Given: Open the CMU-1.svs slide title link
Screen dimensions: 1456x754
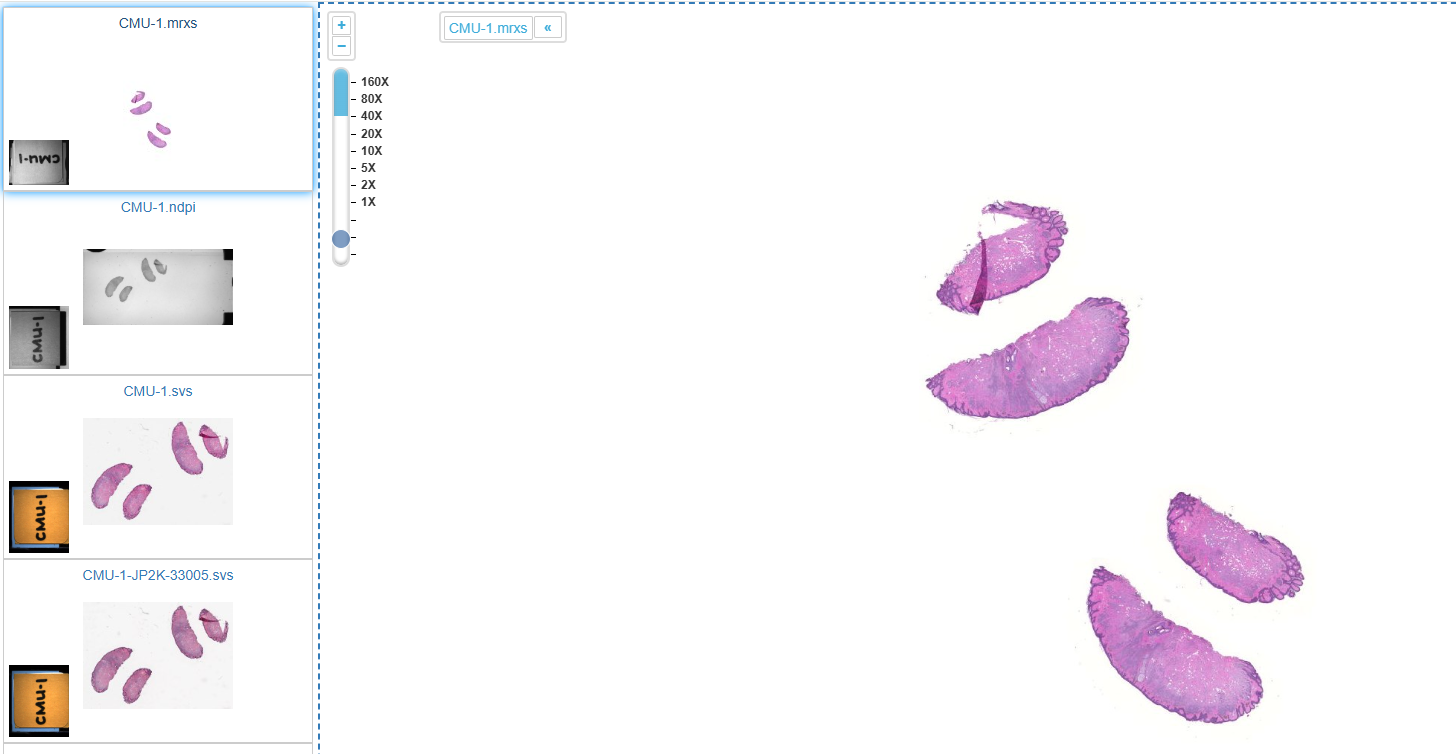Looking at the screenshot, I should (158, 391).
